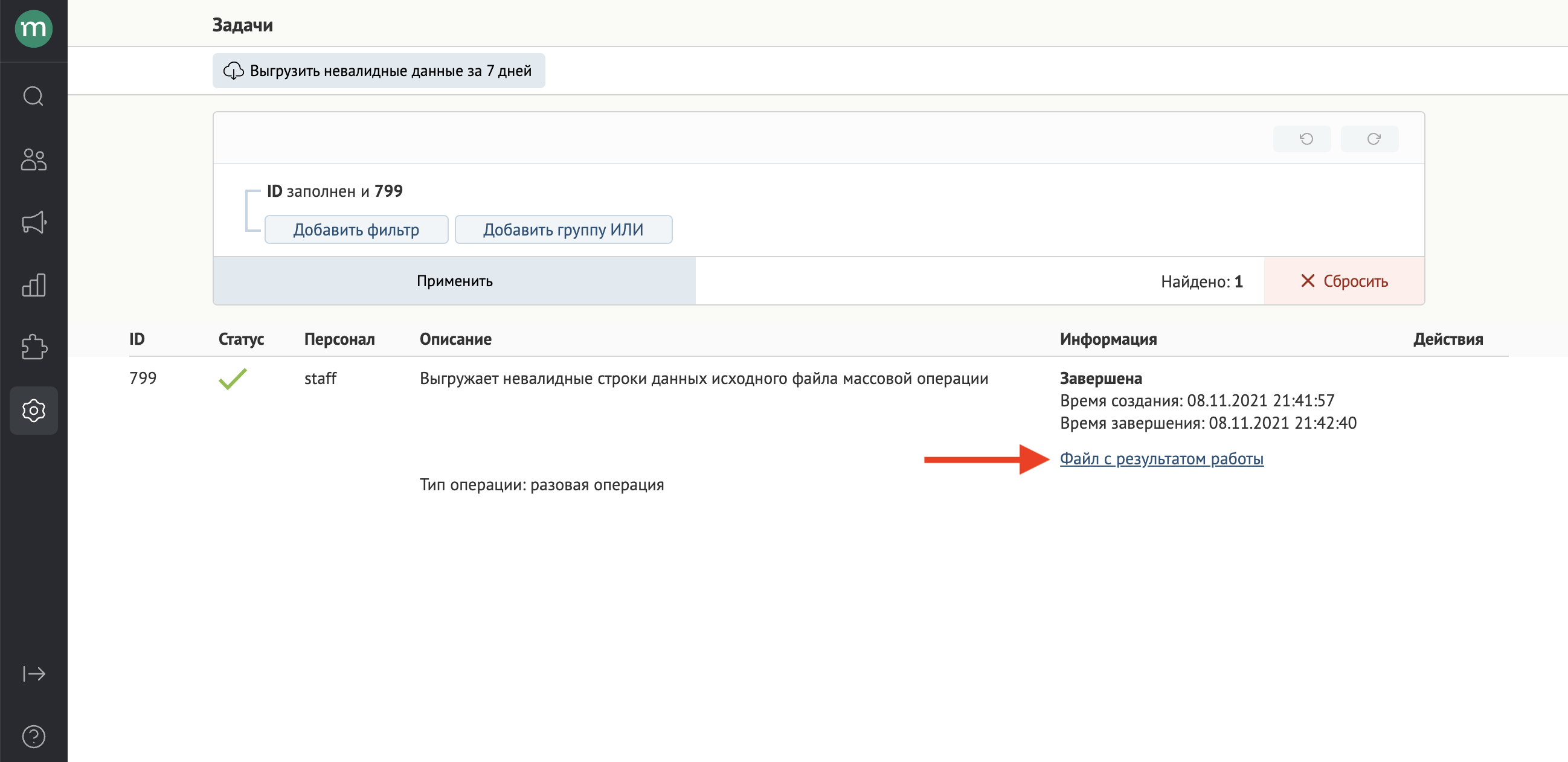Click the Действия column header
1568x762 pixels.
point(1448,339)
